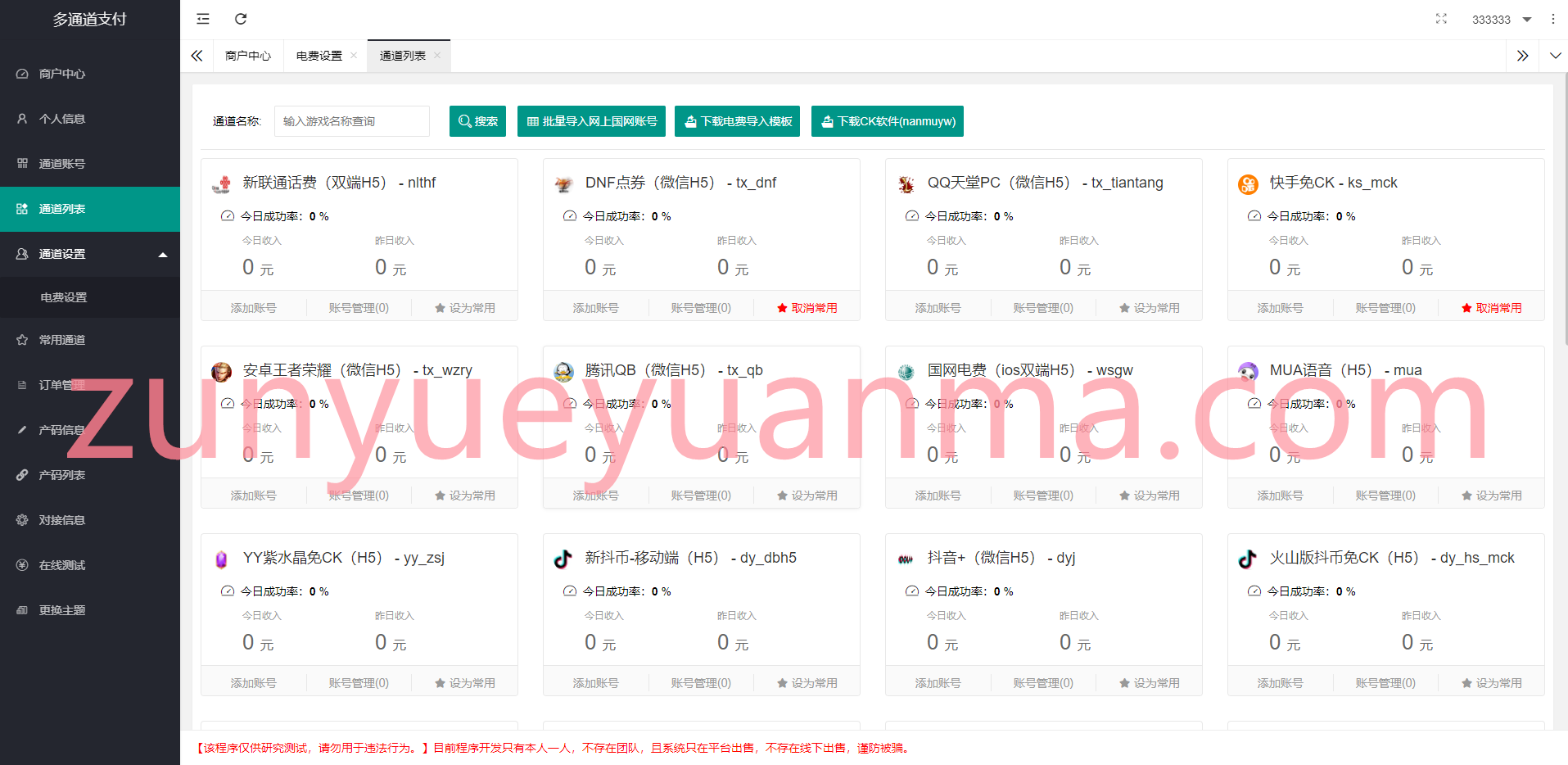1568x765 pixels.
Task: Click the 火山版抖币免CK TikTok icon
Action: (1249, 559)
